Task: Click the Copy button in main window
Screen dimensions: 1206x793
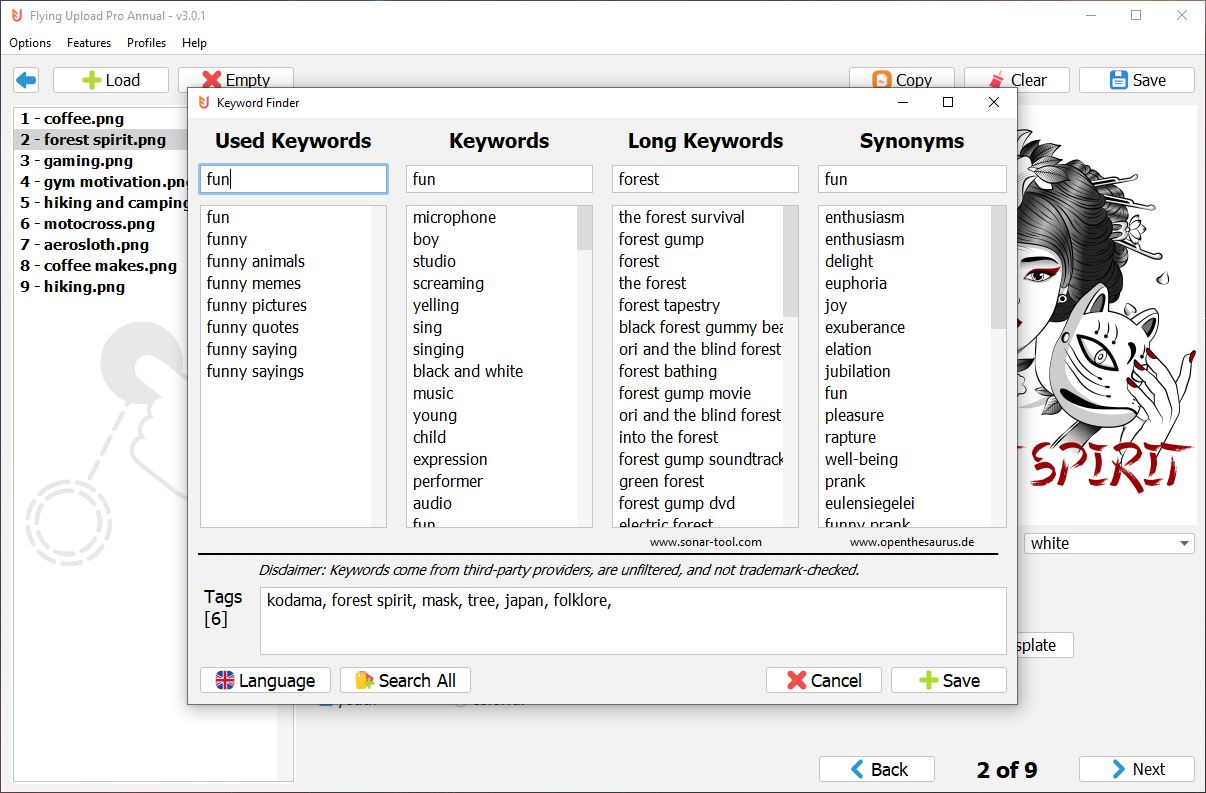Action: point(902,80)
